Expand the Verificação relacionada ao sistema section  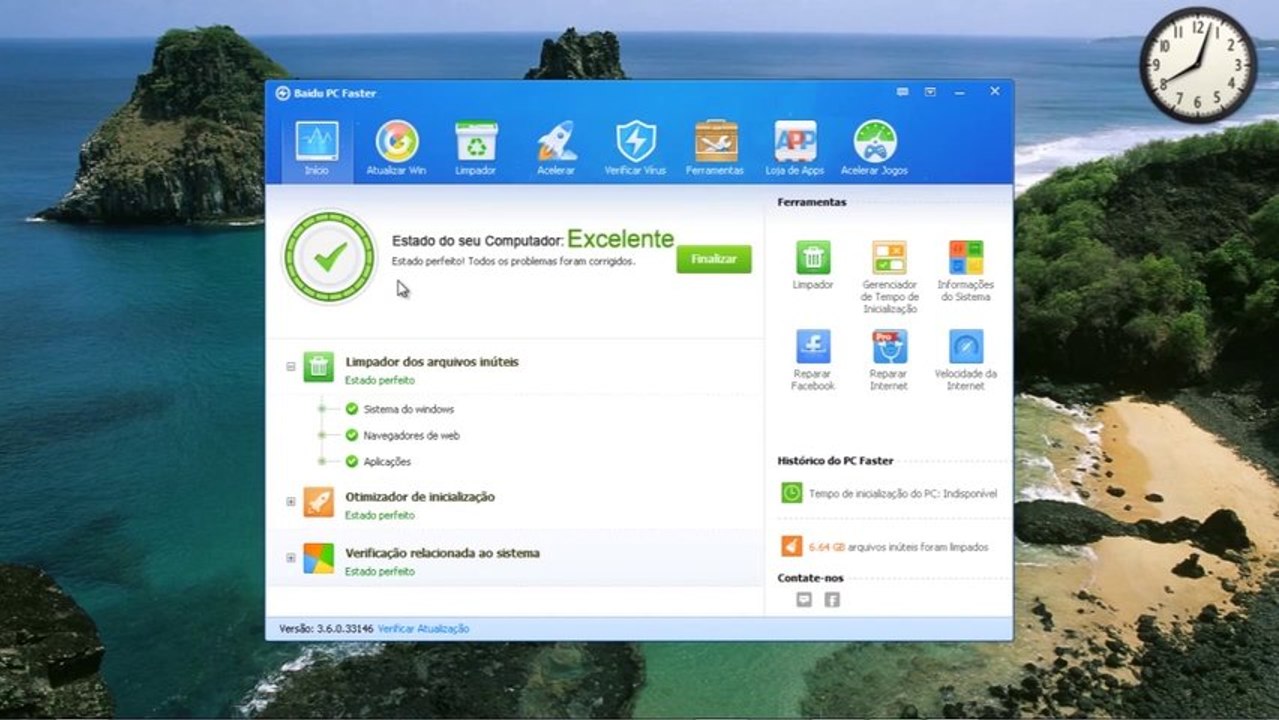pyautogui.click(x=291, y=558)
